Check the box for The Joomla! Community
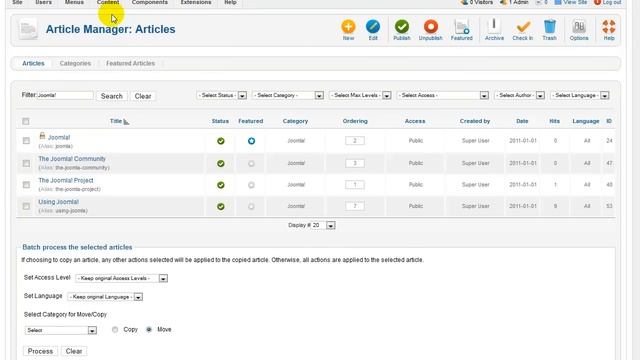Viewport: 640px width, 360px height. point(26,163)
